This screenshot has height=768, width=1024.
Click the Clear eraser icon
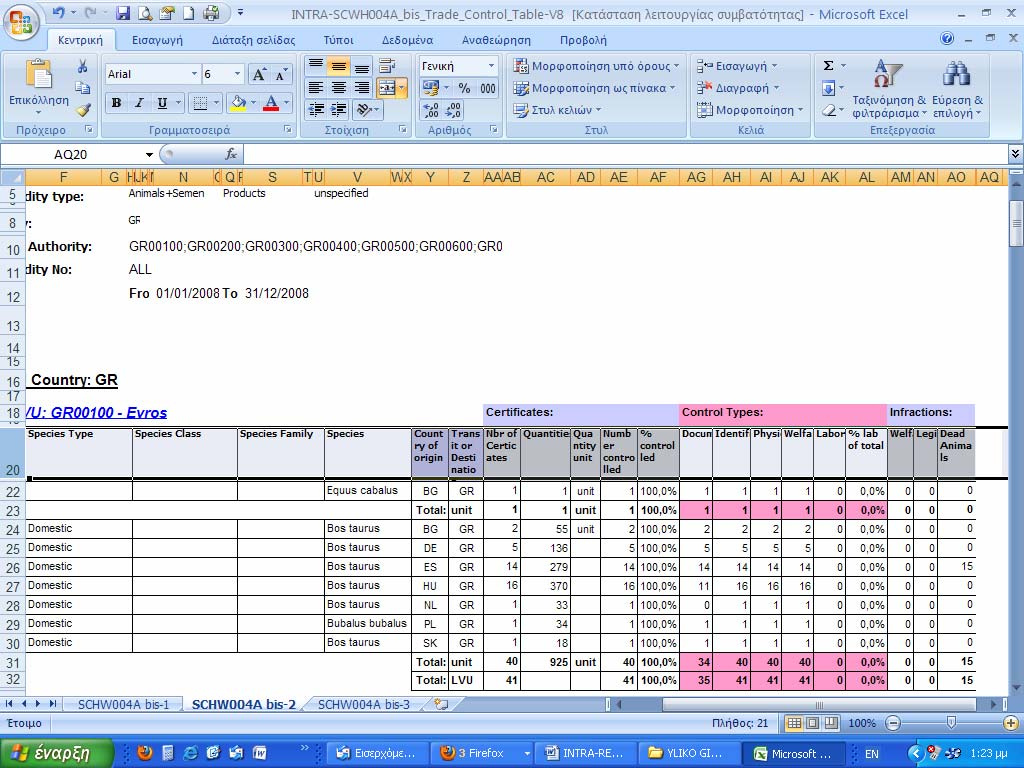(828, 110)
